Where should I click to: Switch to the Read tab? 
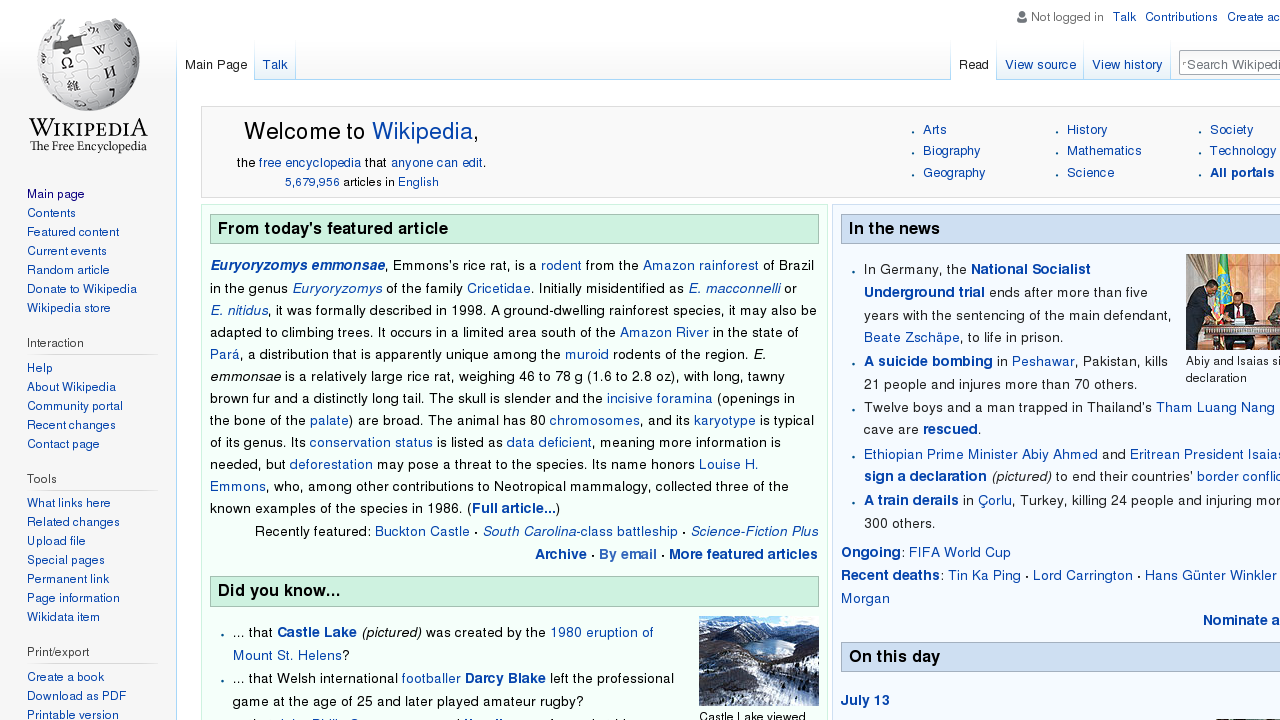974,64
